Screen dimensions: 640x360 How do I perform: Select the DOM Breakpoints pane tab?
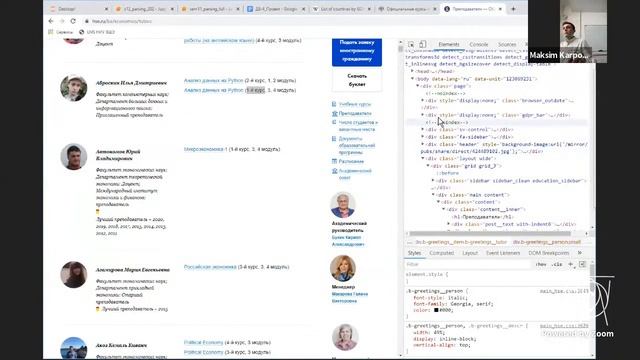[549, 253]
